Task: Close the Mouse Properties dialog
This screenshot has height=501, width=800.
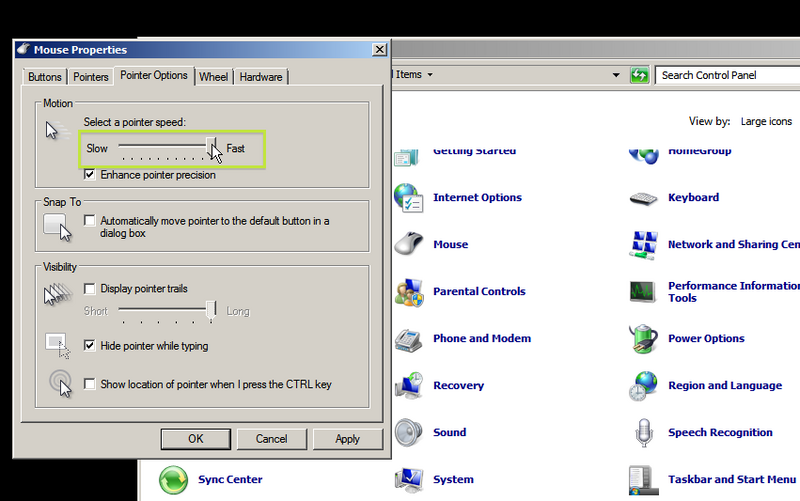Action: coord(380,49)
